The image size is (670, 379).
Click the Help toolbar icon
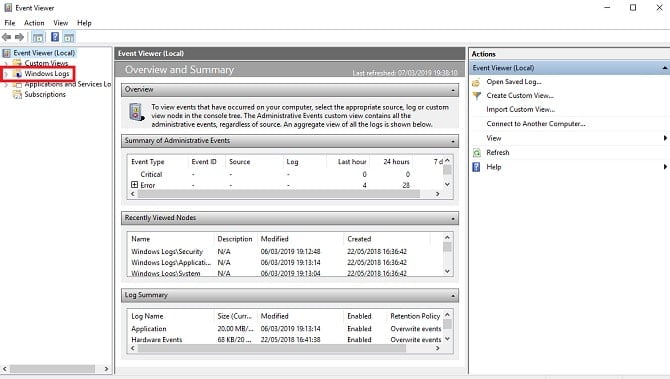tap(55, 37)
